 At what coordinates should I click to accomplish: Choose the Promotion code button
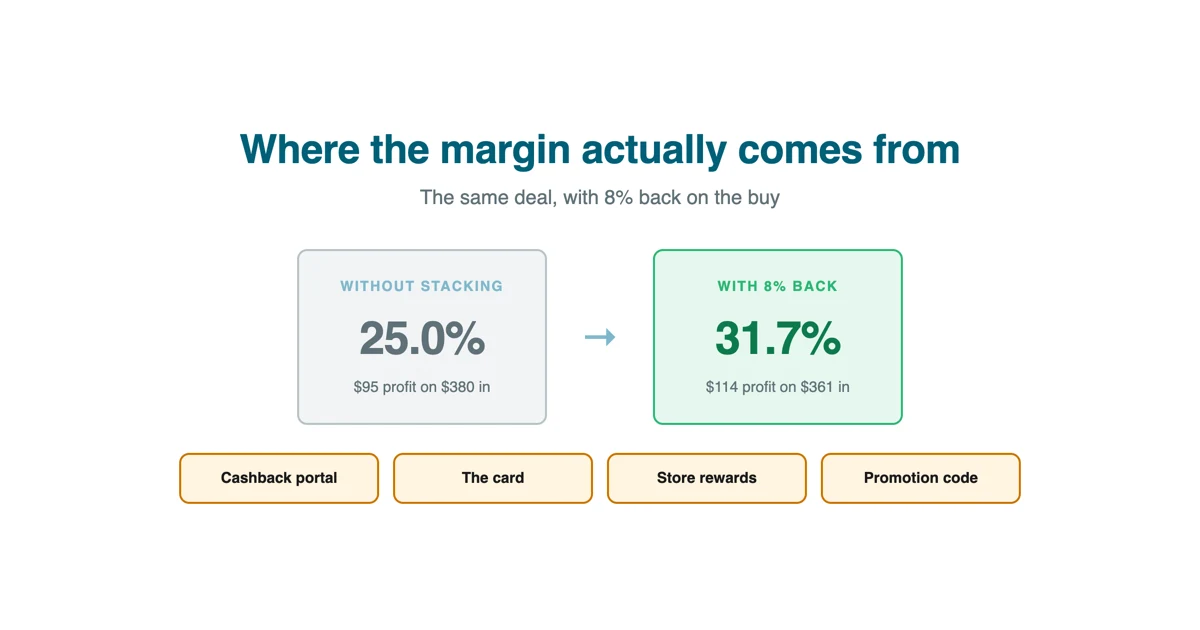[921, 478]
